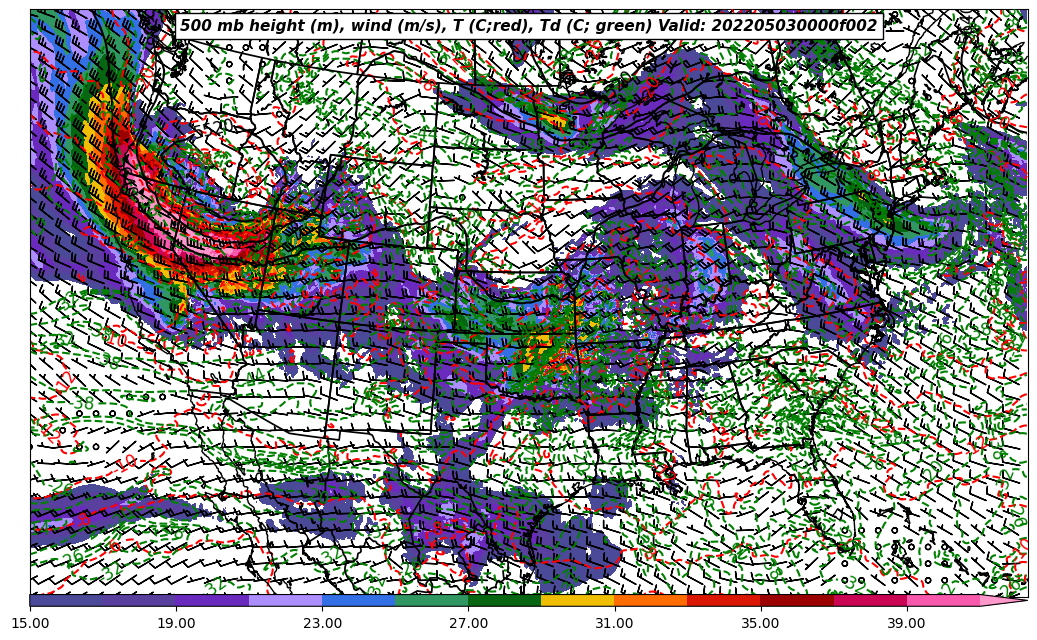Select the orange colorbar segment after 31.00
The height and width of the screenshot is (640, 1037).
pyautogui.click(x=651, y=600)
